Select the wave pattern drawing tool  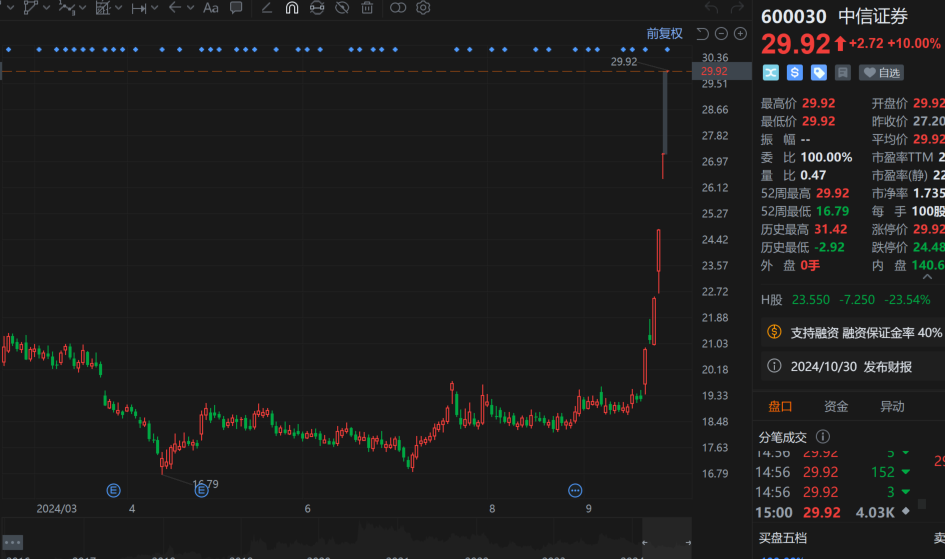coord(66,8)
